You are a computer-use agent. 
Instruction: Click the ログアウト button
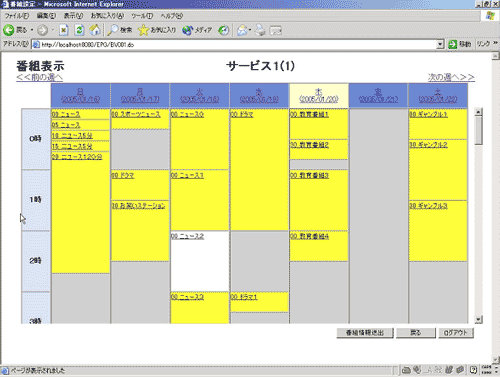[x=456, y=333]
